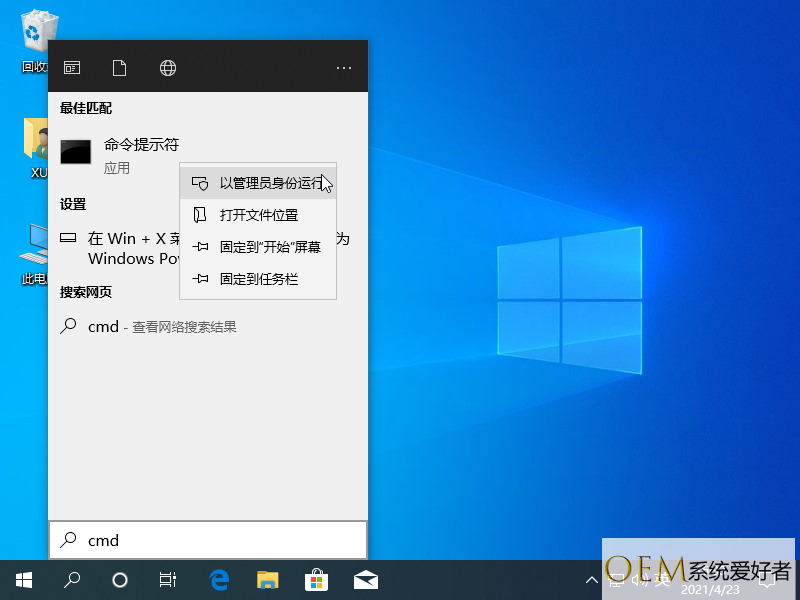Open the search panel more options ellipsis
This screenshot has width=800, height=600.
pos(344,68)
